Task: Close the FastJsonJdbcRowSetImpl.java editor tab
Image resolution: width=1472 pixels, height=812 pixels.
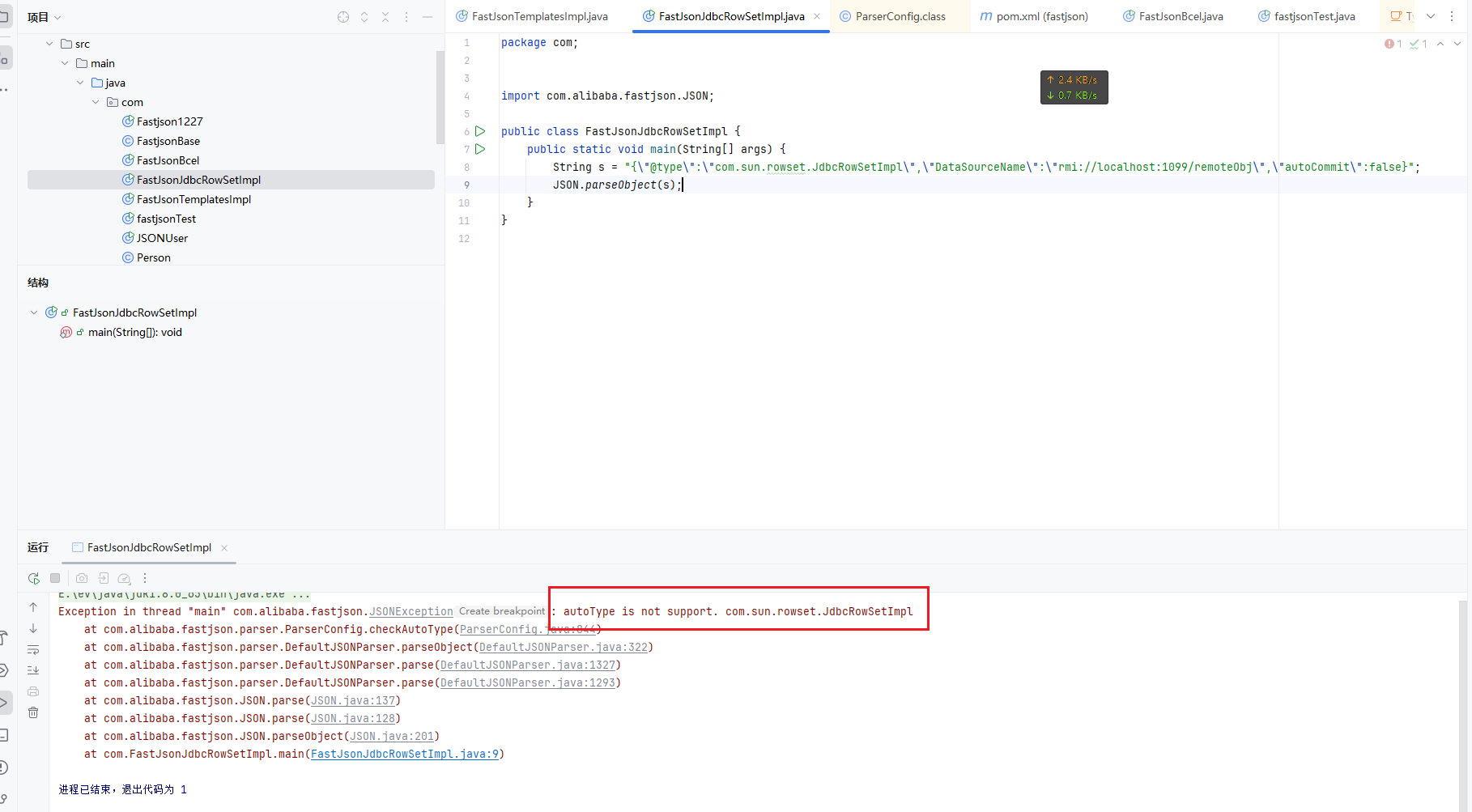Action: [x=817, y=16]
